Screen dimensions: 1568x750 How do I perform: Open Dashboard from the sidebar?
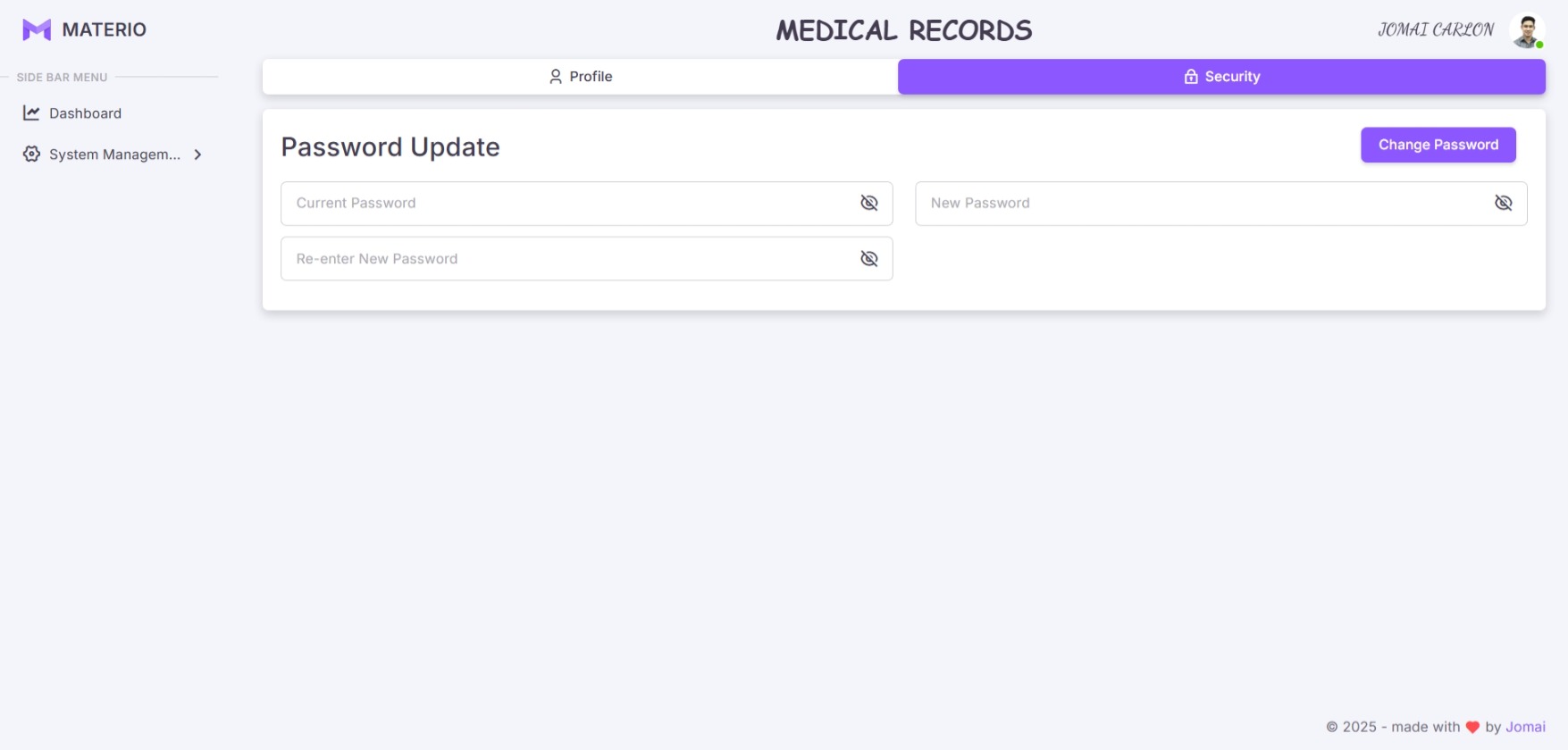click(85, 113)
